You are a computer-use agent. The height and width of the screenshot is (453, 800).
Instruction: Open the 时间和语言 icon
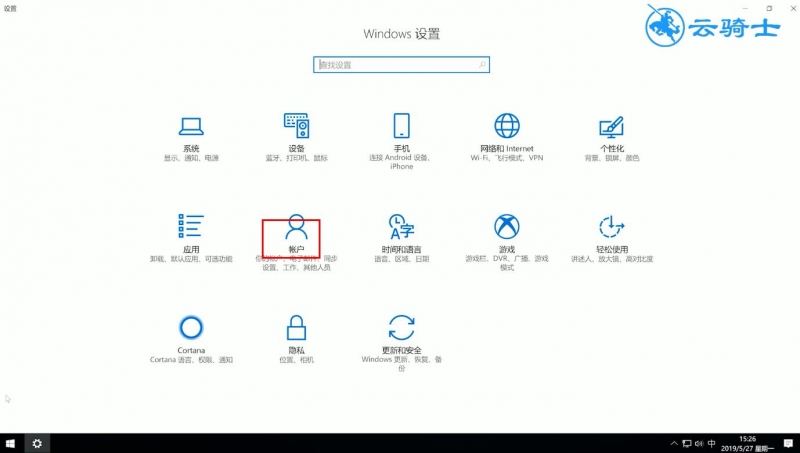(x=402, y=226)
